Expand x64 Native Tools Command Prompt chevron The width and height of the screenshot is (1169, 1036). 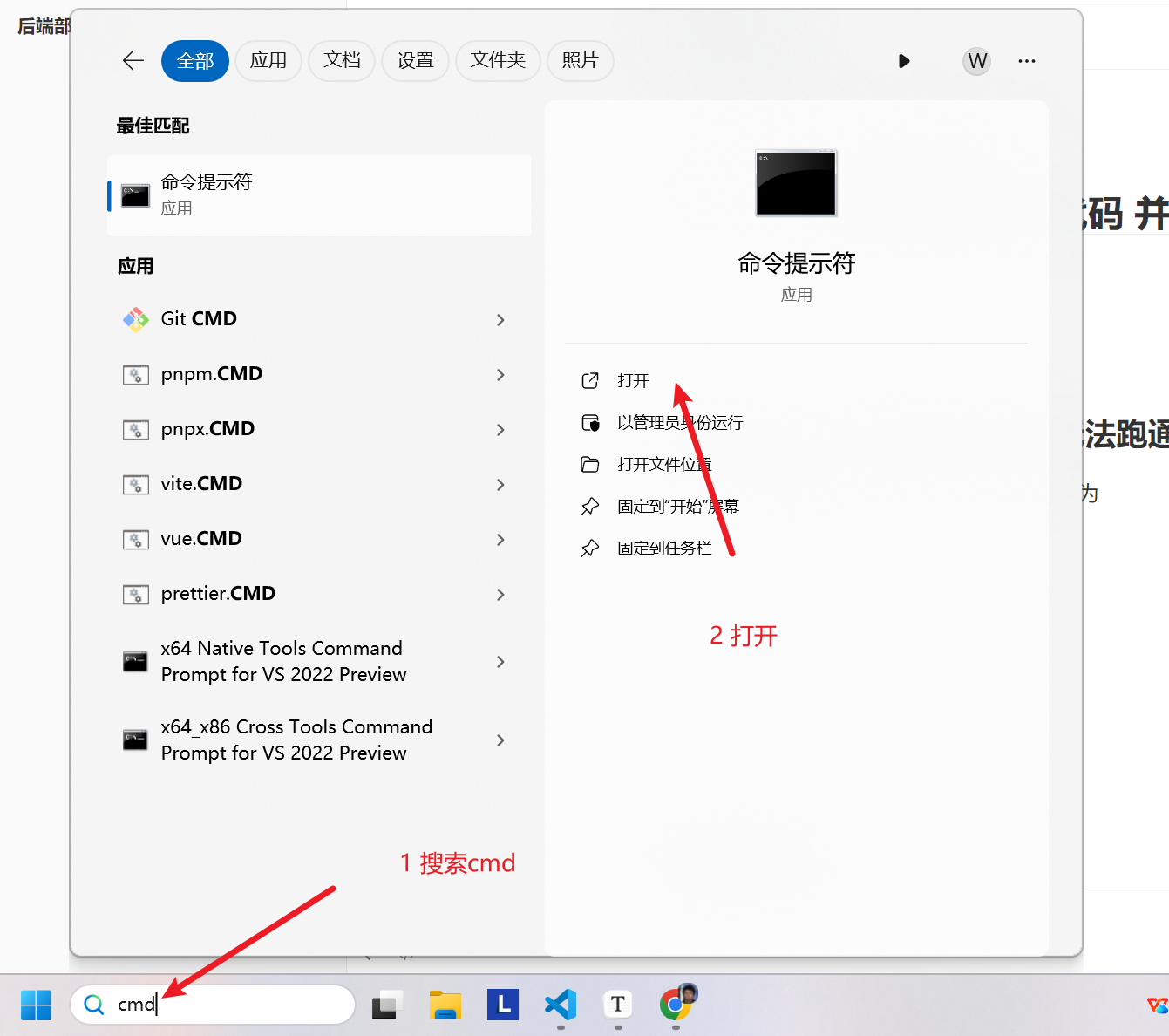pyautogui.click(x=500, y=662)
